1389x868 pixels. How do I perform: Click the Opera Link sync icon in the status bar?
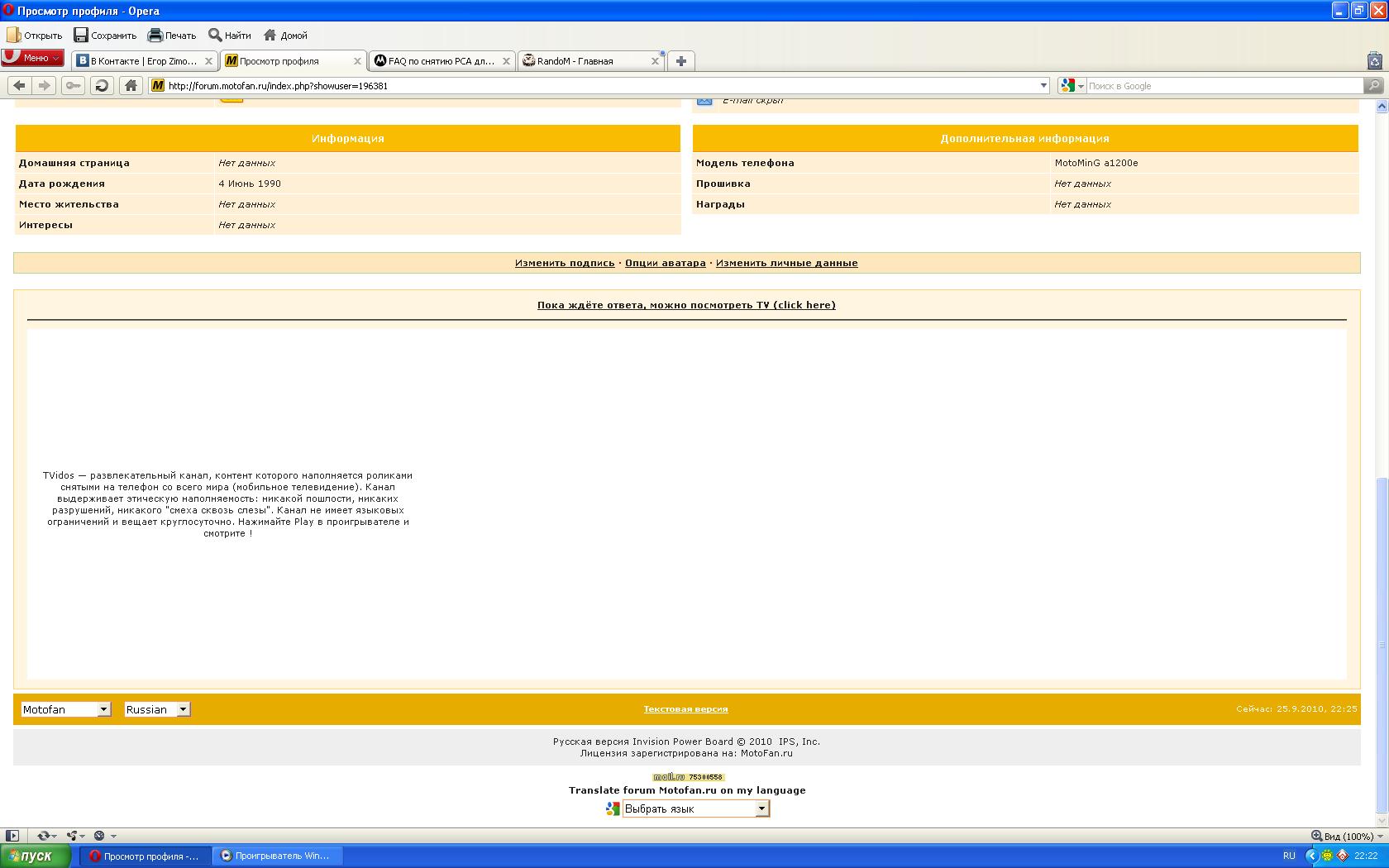(44, 836)
